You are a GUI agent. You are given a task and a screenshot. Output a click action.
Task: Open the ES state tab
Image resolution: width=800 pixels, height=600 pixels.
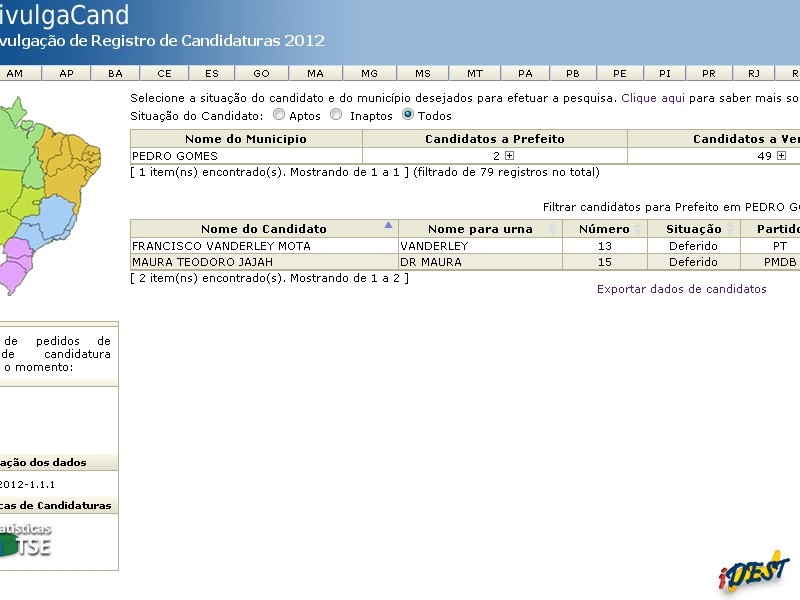click(212, 73)
